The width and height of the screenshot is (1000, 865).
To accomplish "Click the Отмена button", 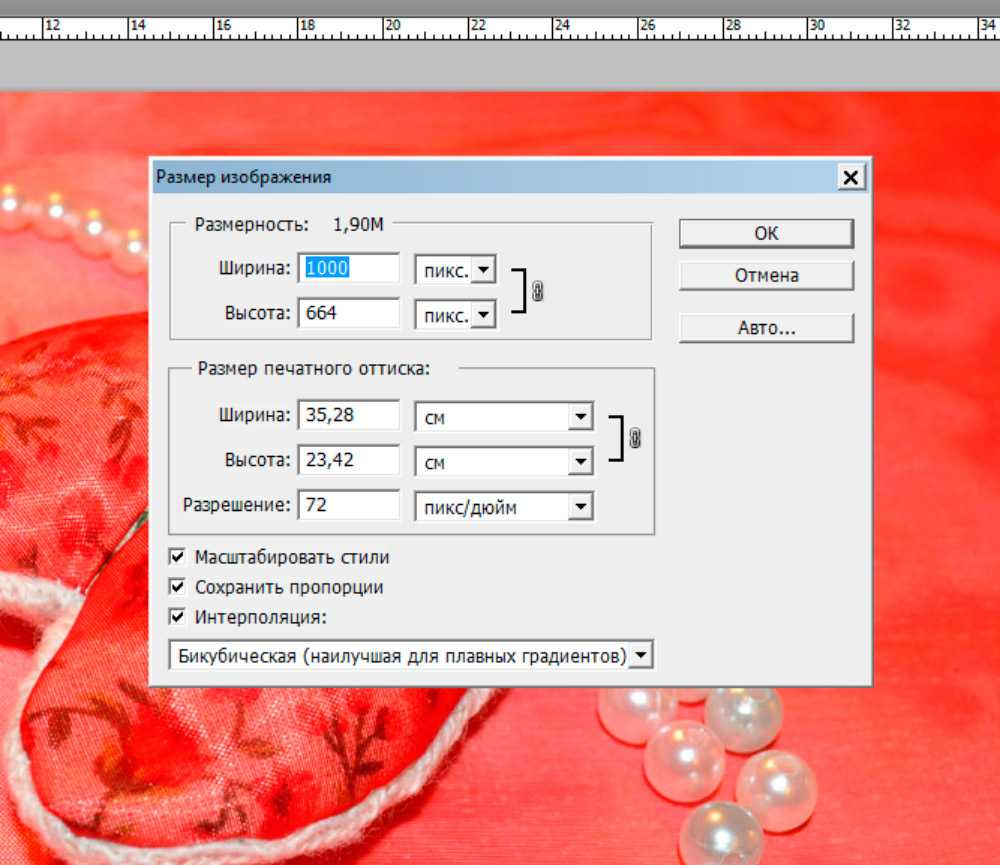I will click(766, 276).
